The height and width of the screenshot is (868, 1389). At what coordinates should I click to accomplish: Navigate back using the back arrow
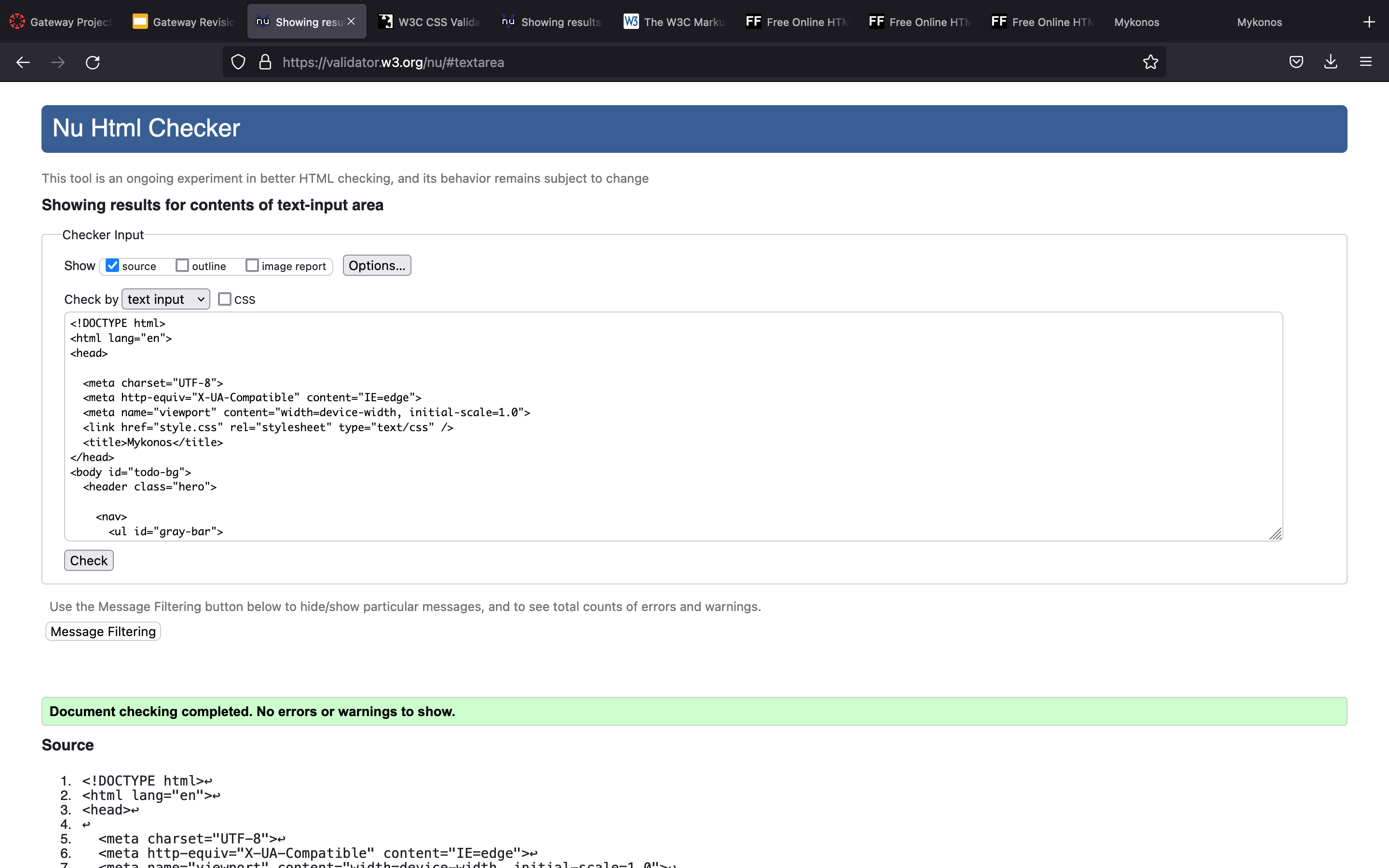23,62
